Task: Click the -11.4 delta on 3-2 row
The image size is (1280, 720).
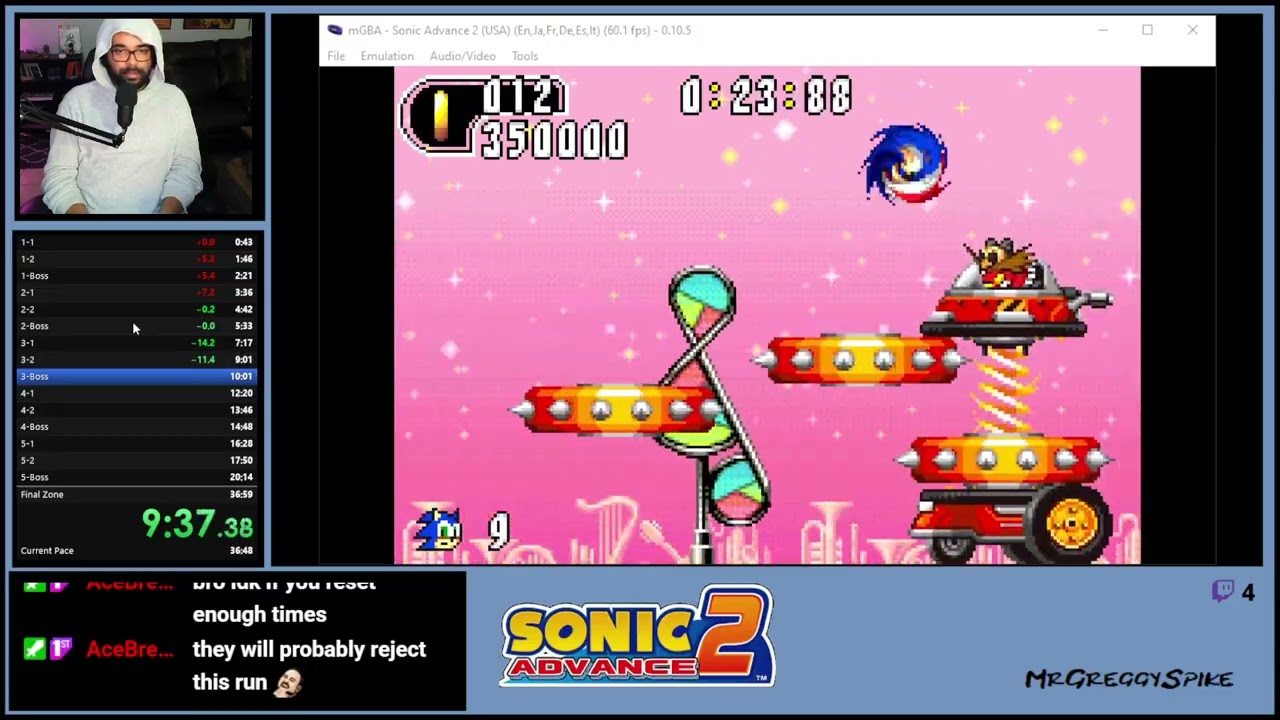Action: click(x=204, y=360)
